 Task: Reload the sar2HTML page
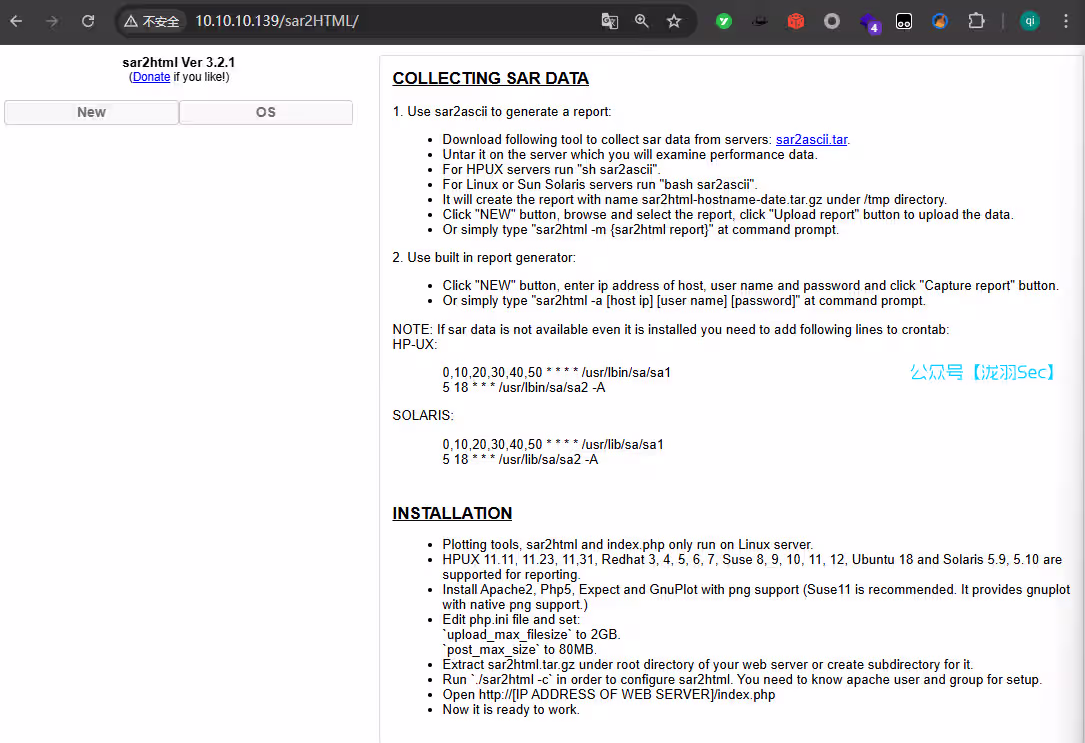pos(88,21)
